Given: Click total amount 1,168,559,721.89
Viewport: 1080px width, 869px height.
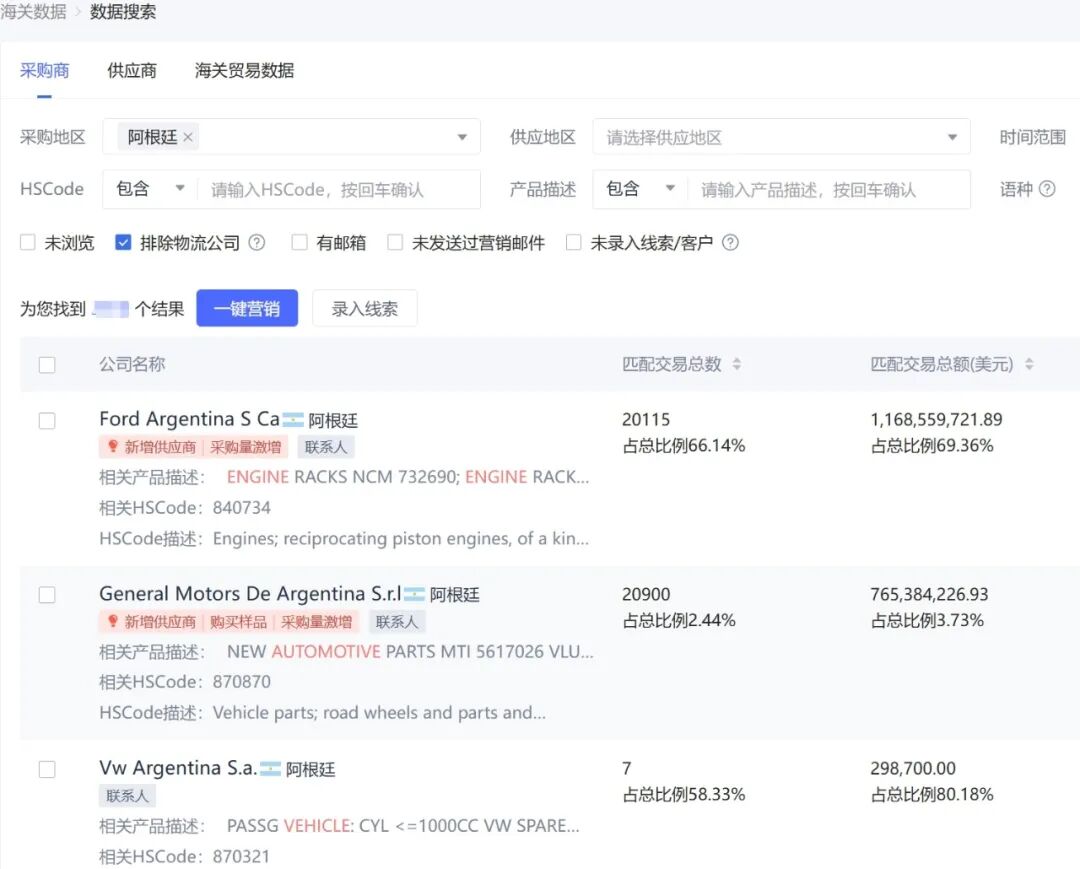Looking at the screenshot, I should pyautogui.click(x=936, y=419).
